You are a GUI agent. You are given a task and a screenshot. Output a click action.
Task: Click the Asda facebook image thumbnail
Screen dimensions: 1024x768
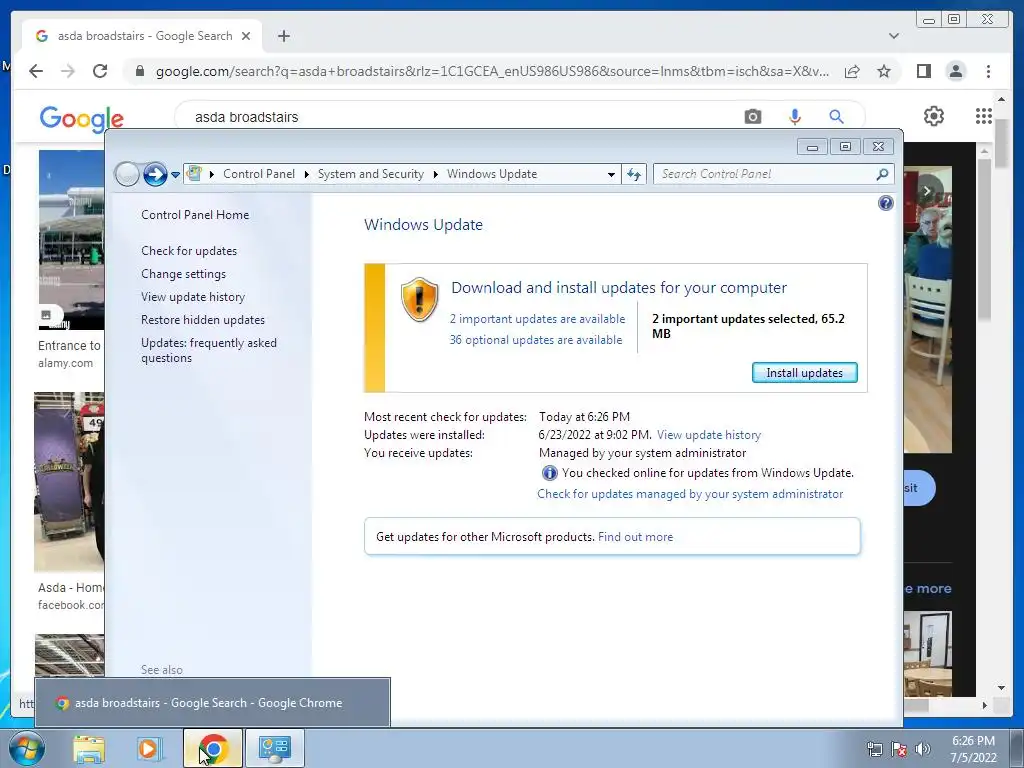click(69, 482)
